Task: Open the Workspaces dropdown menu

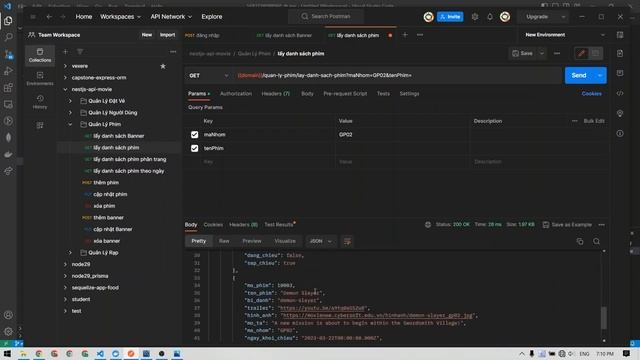Action: (x=120, y=17)
